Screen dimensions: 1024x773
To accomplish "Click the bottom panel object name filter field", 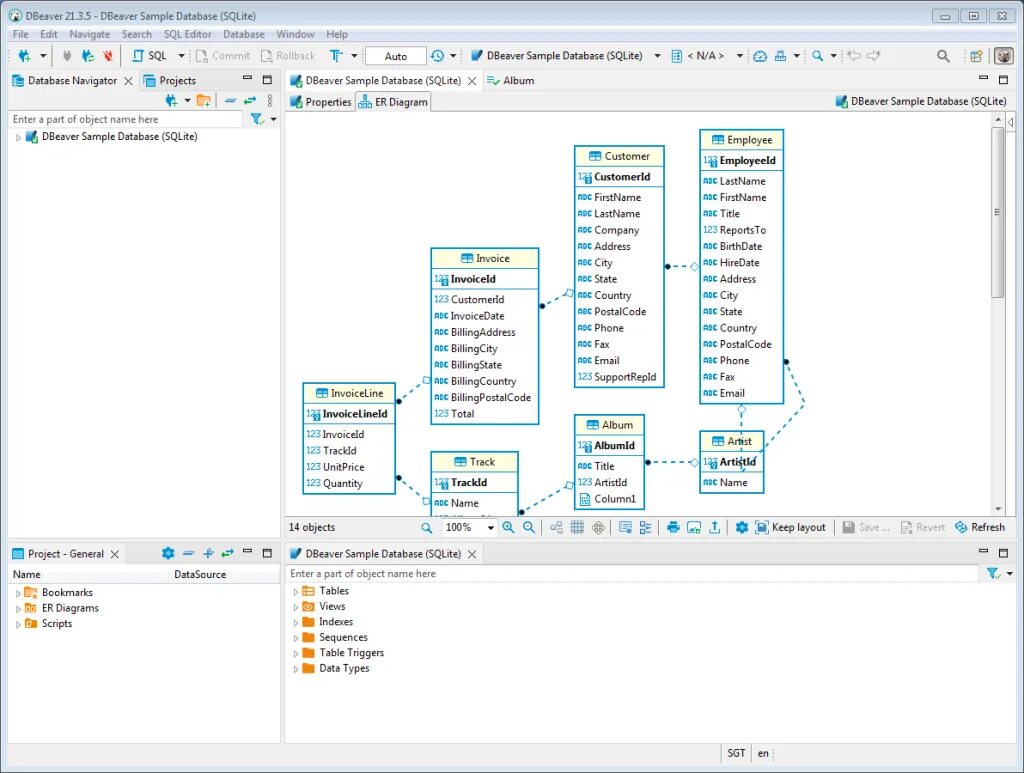I will coord(632,573).
